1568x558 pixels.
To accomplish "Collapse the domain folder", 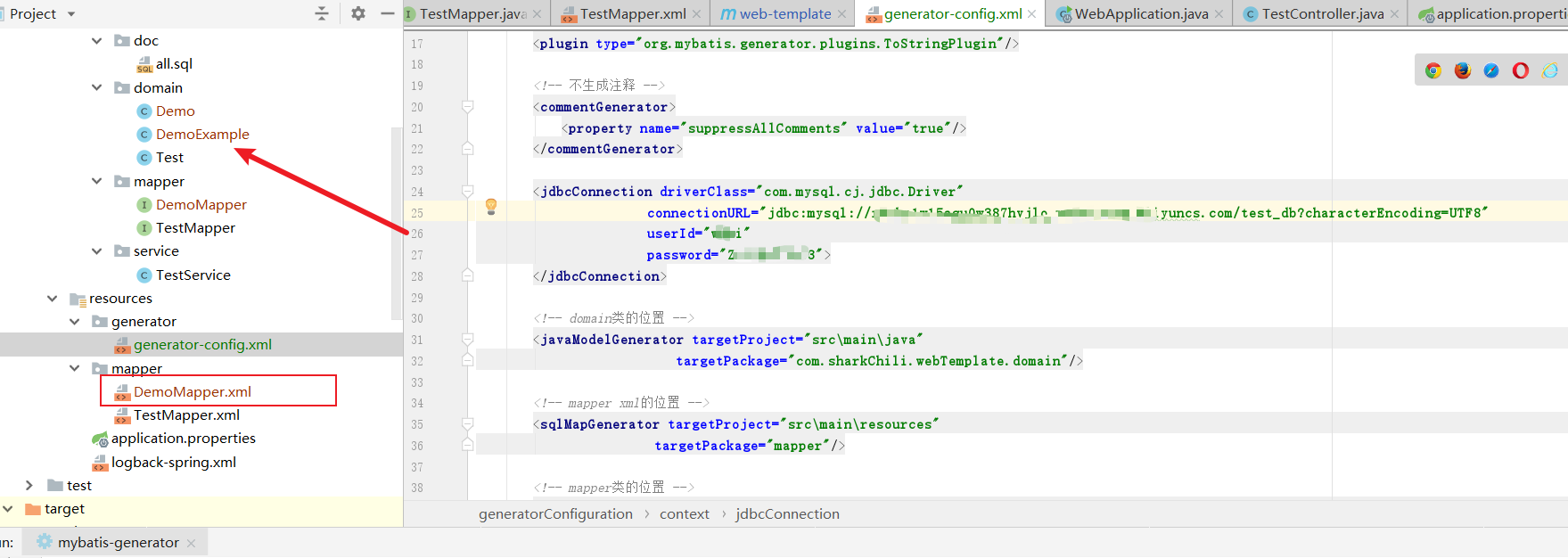I will click(x=97, y=87).
